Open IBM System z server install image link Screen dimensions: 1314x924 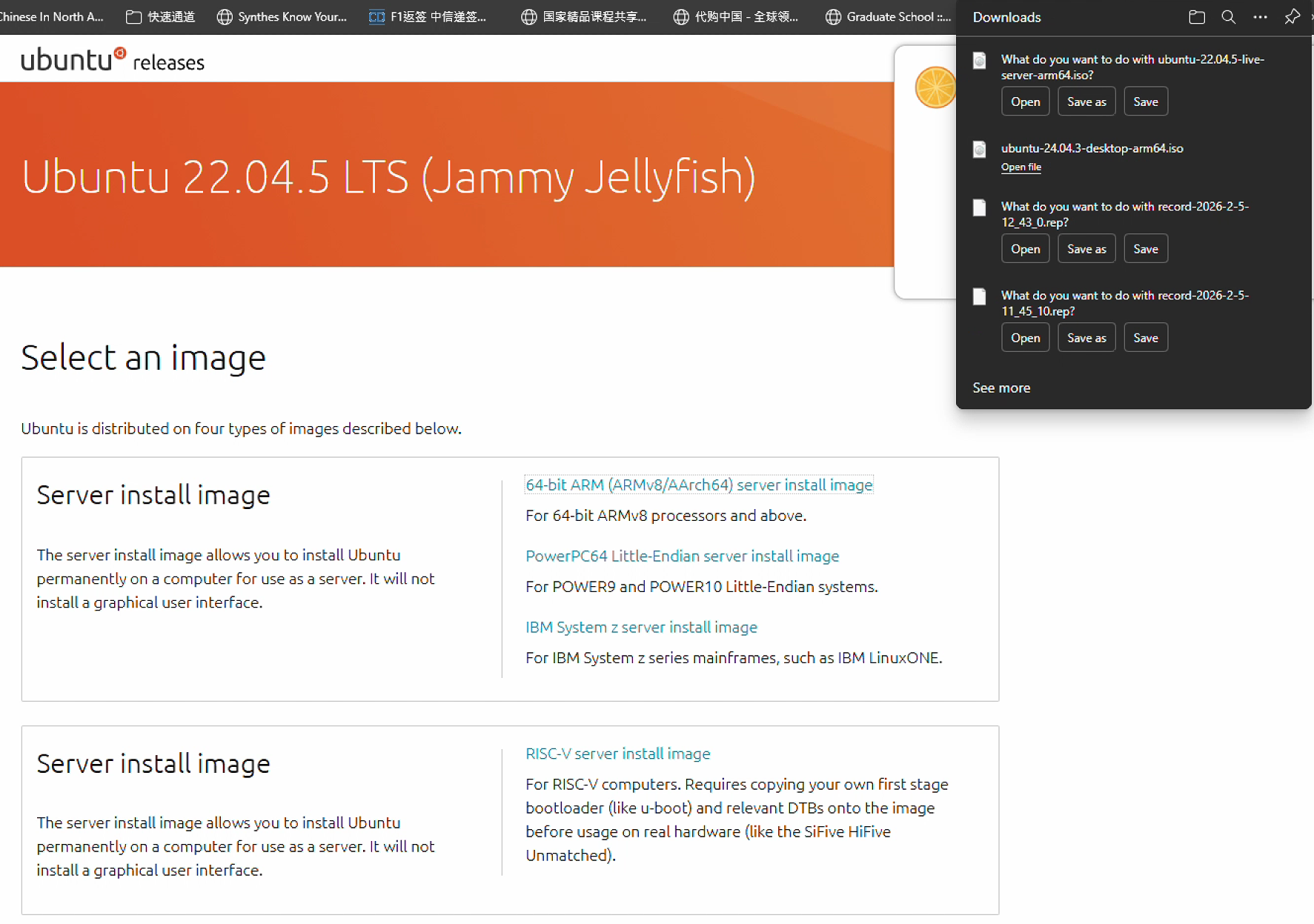pyautogui.click(x=641, y=627)
